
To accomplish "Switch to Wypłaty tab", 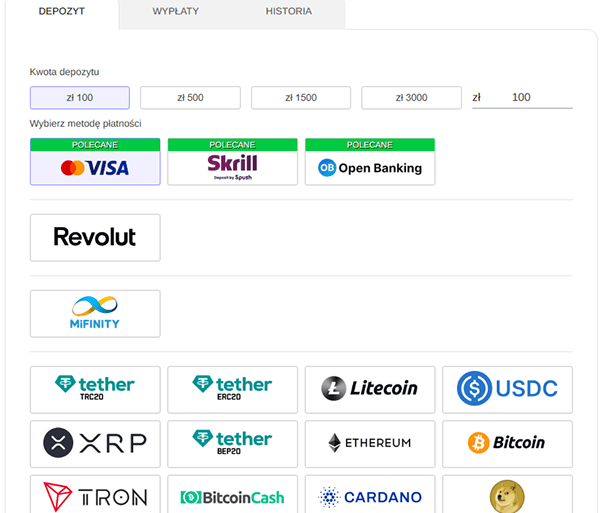I will coord(175,12).
